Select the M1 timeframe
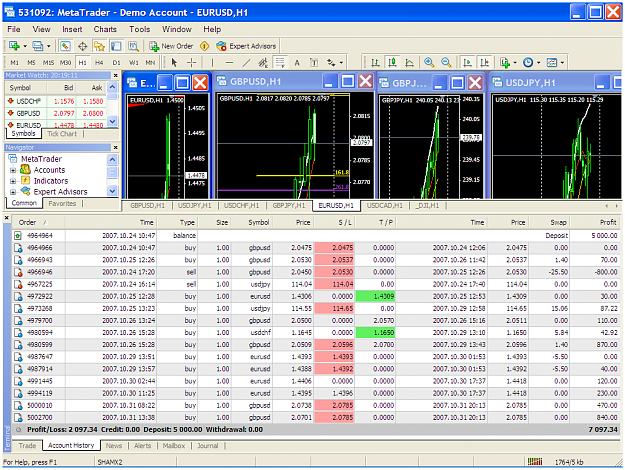Image resolution: width=625 pixels, height=470 pixels. (x=14, y=63)
